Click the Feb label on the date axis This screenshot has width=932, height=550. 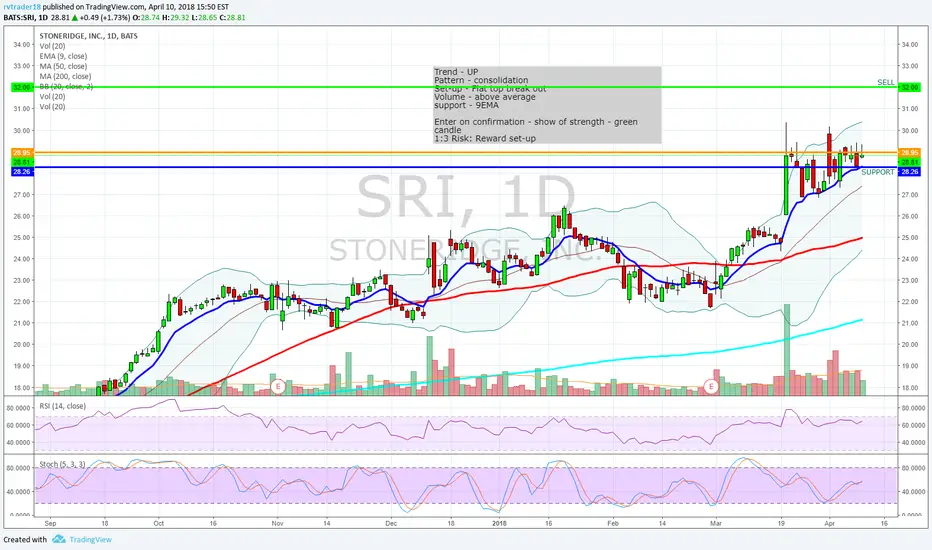click(613, 523)
